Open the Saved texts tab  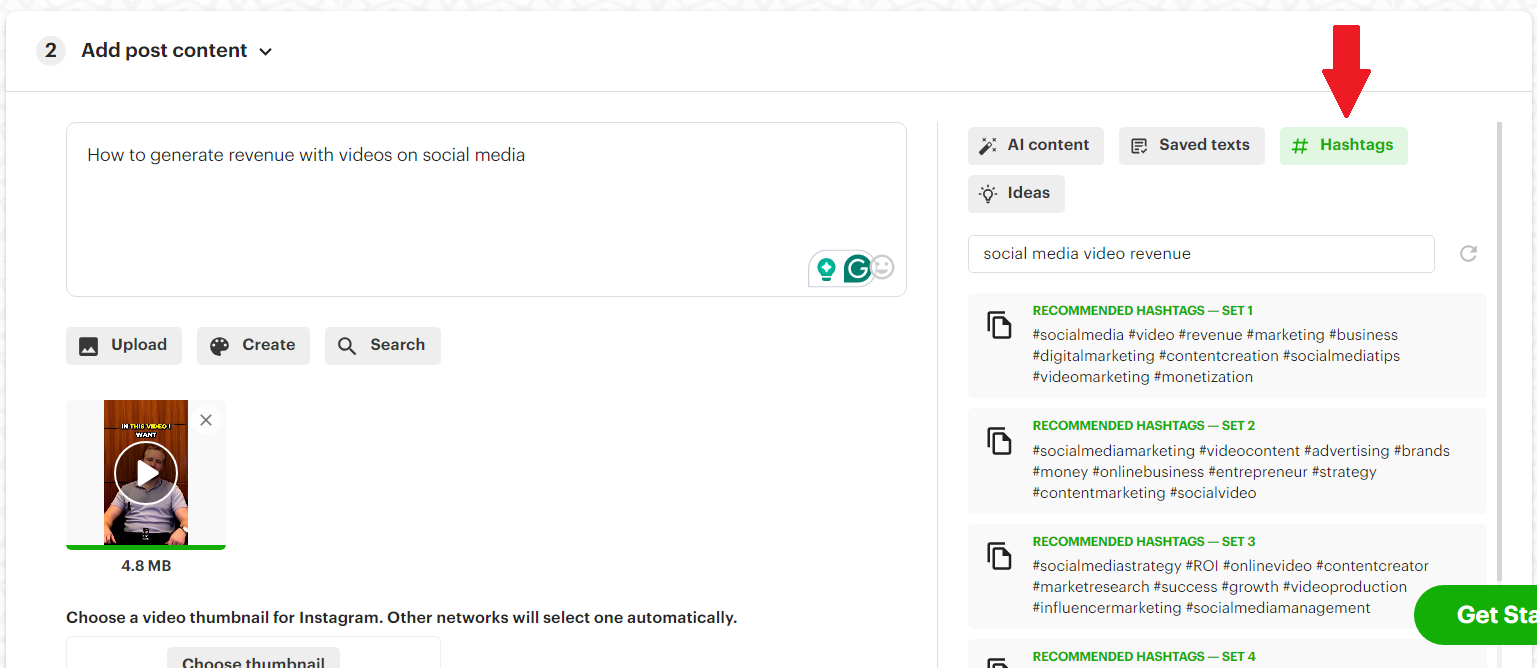click(1191, 146)
